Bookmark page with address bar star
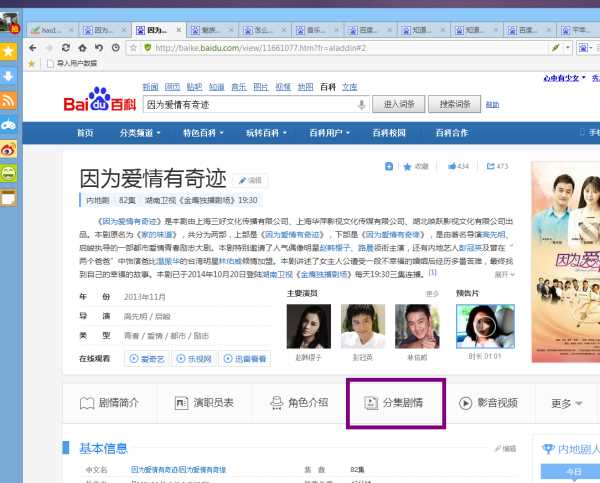 pyautogui.click(x=133, y=48)
